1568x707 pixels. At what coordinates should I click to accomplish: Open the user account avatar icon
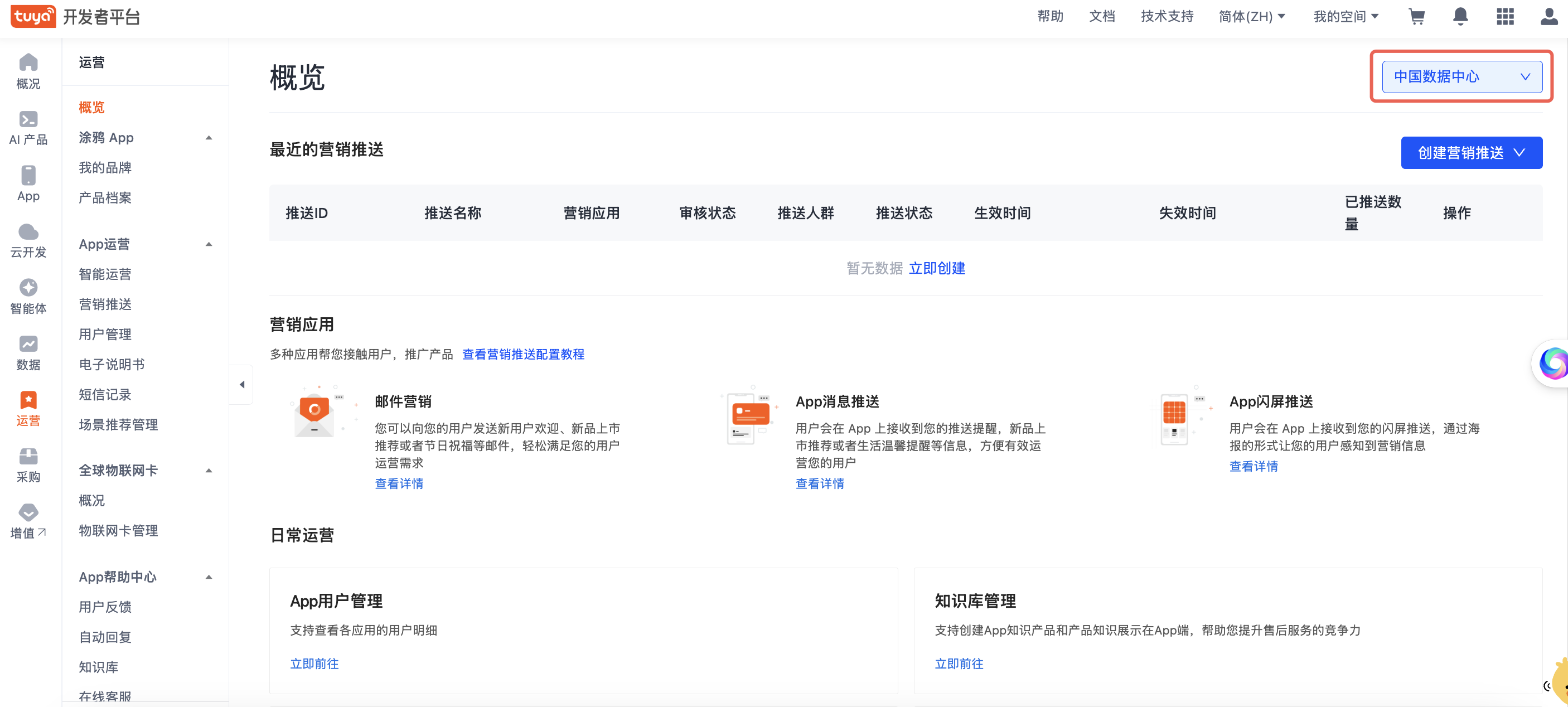point(1549,16)
